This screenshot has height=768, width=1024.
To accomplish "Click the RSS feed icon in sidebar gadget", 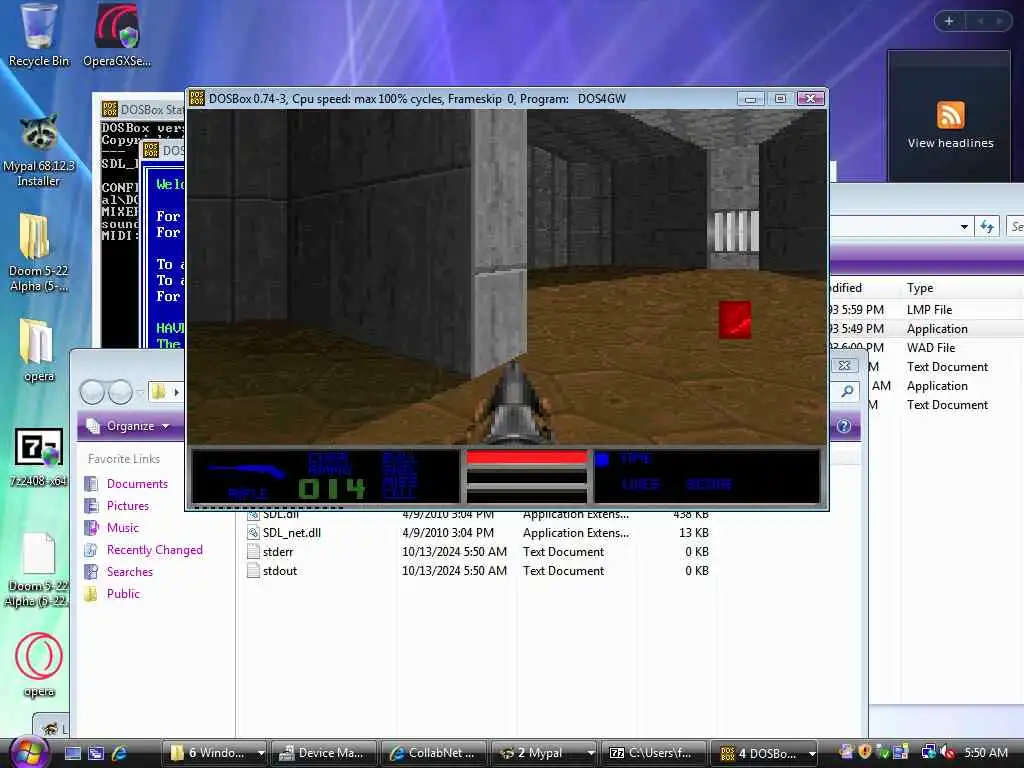I will pyautogui.click(x=950, y=115).
